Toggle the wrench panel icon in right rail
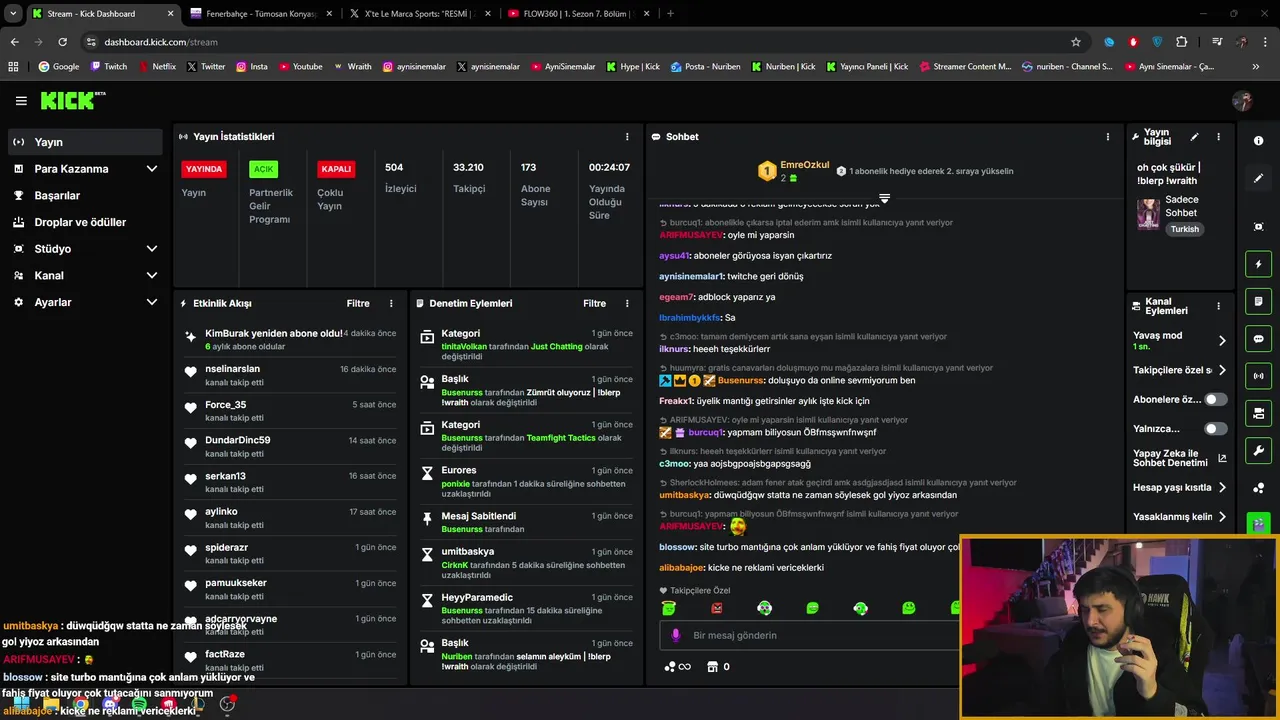 click(1258, 450)
